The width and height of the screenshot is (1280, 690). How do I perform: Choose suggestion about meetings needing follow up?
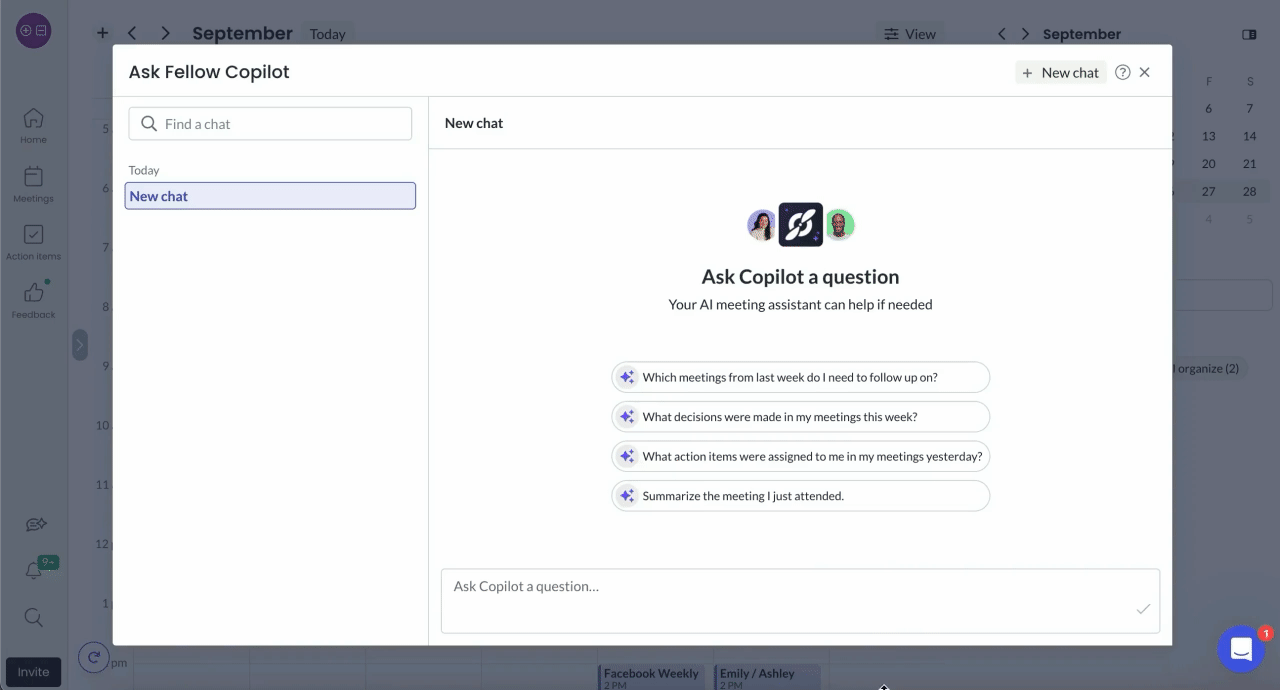pyautogui.click(x=800, y=377)
